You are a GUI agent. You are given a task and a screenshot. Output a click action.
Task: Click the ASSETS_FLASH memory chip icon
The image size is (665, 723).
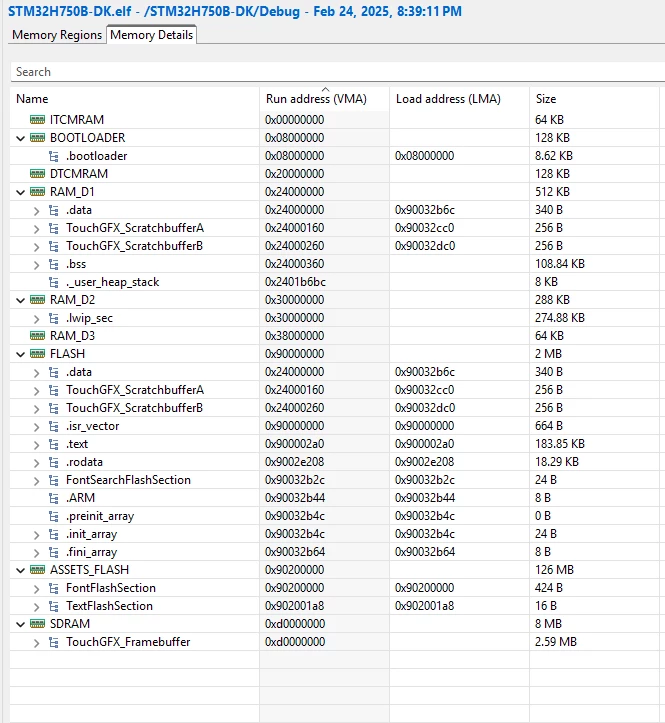point(37,570)
